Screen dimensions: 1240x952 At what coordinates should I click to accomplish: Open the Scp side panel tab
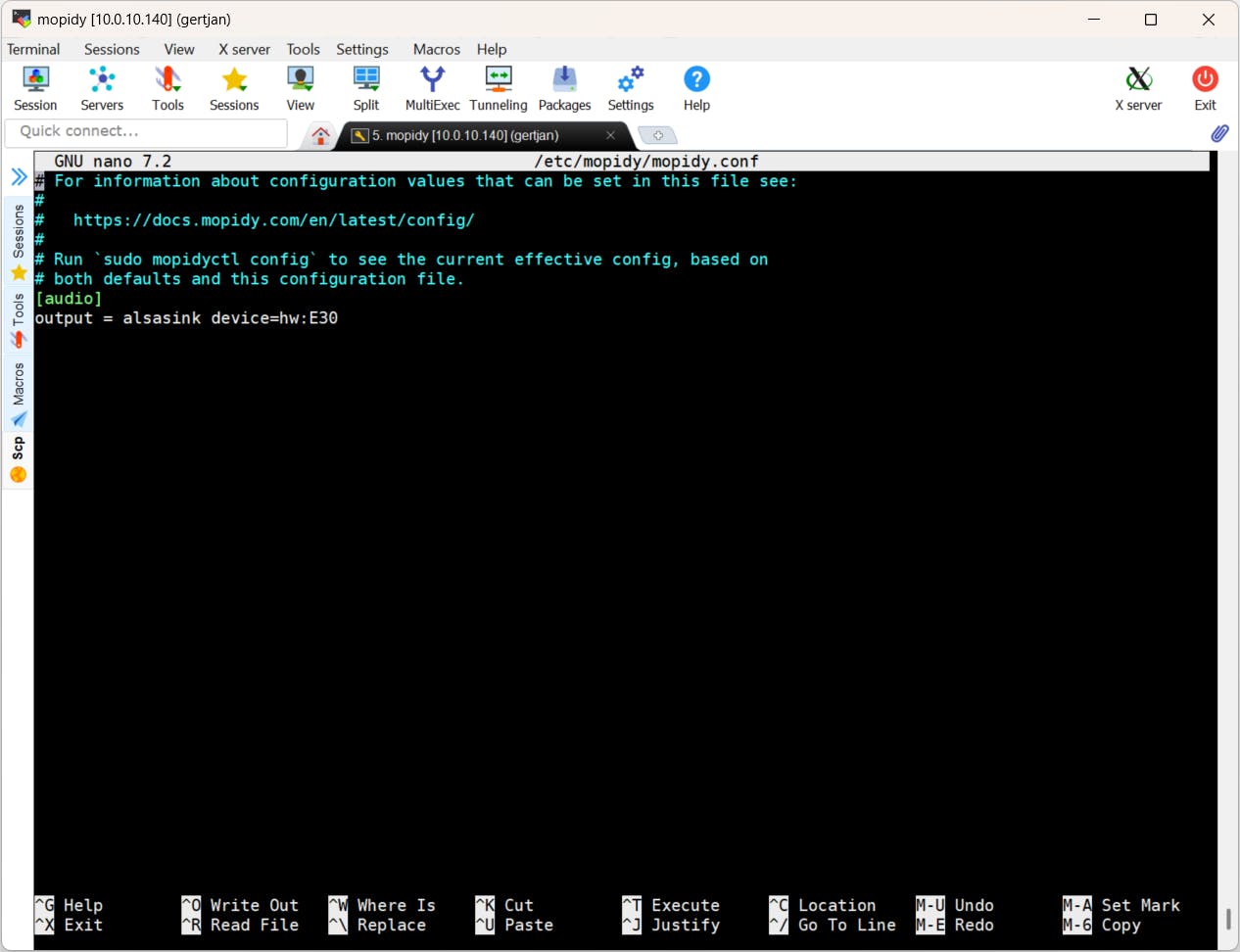[18, 460]
